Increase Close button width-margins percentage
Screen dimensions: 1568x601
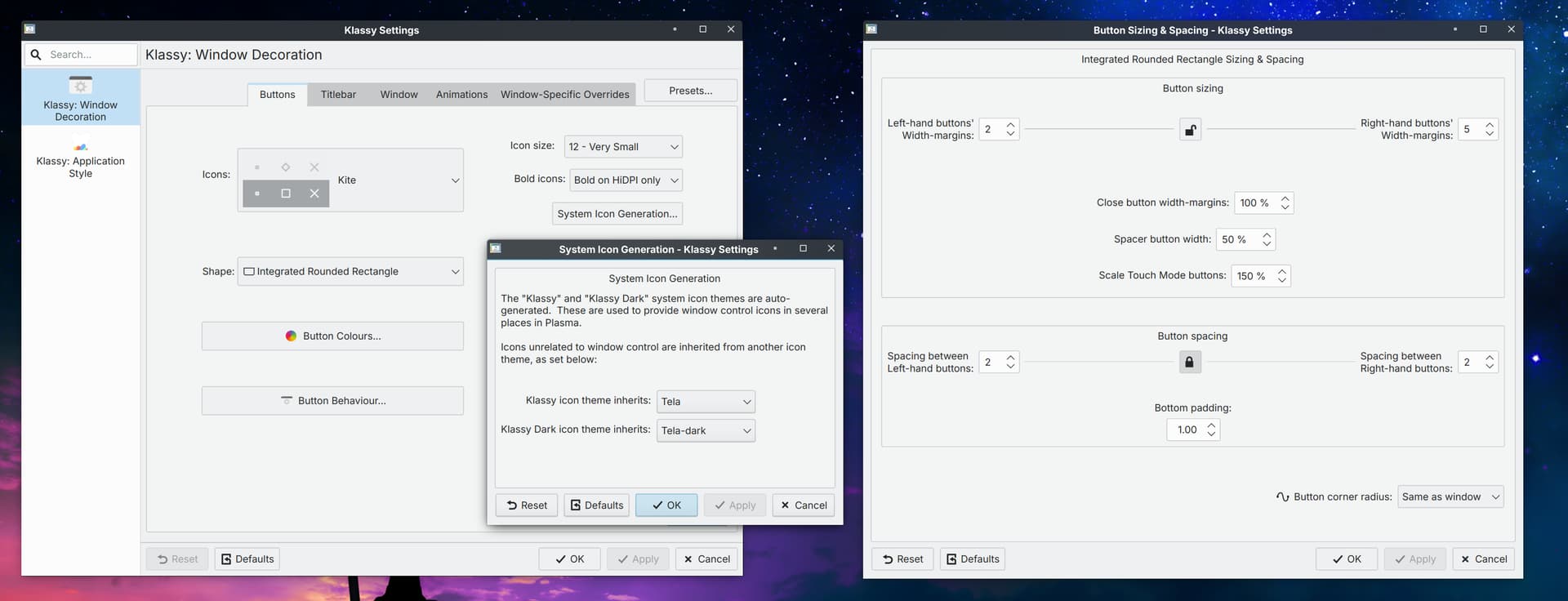click(1285, 198)
